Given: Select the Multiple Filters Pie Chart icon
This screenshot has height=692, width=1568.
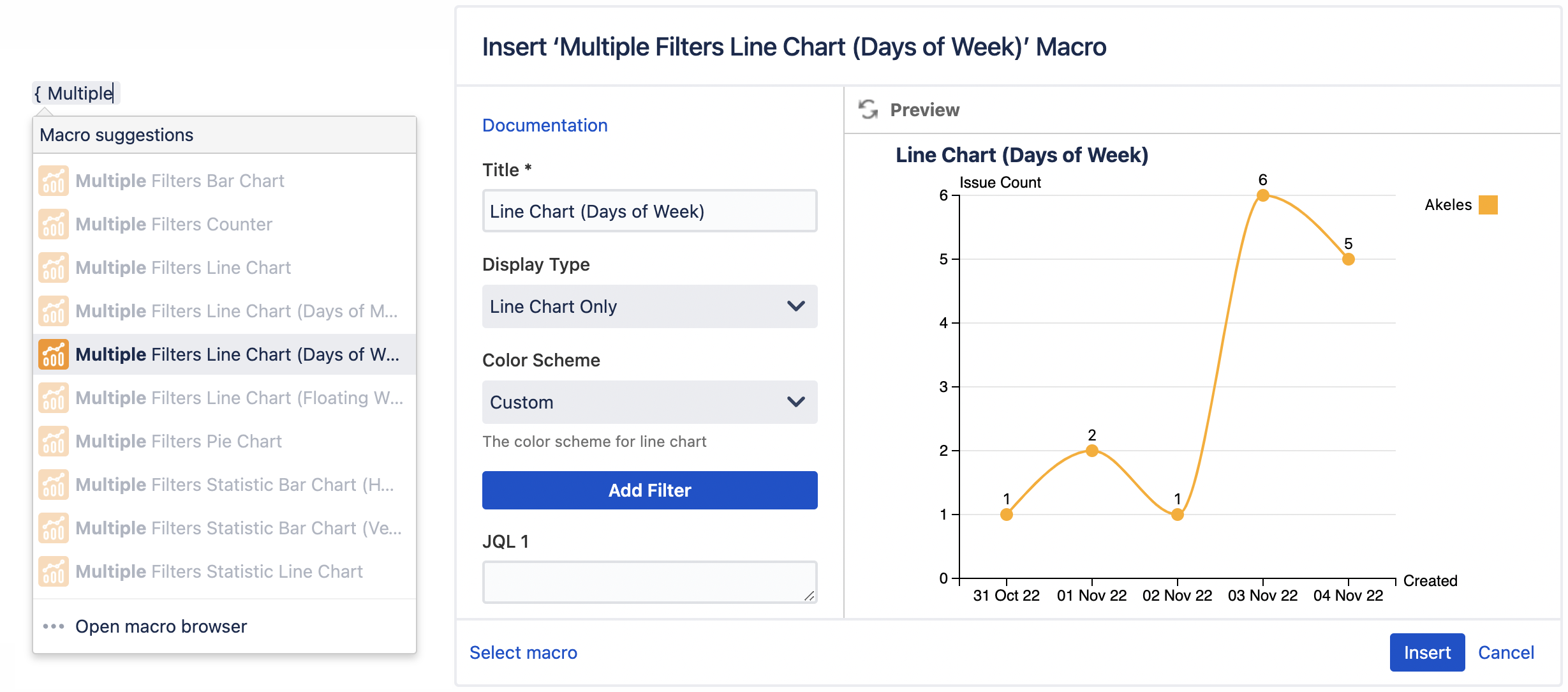Looking at the screenshot, I should pos(53,440).
